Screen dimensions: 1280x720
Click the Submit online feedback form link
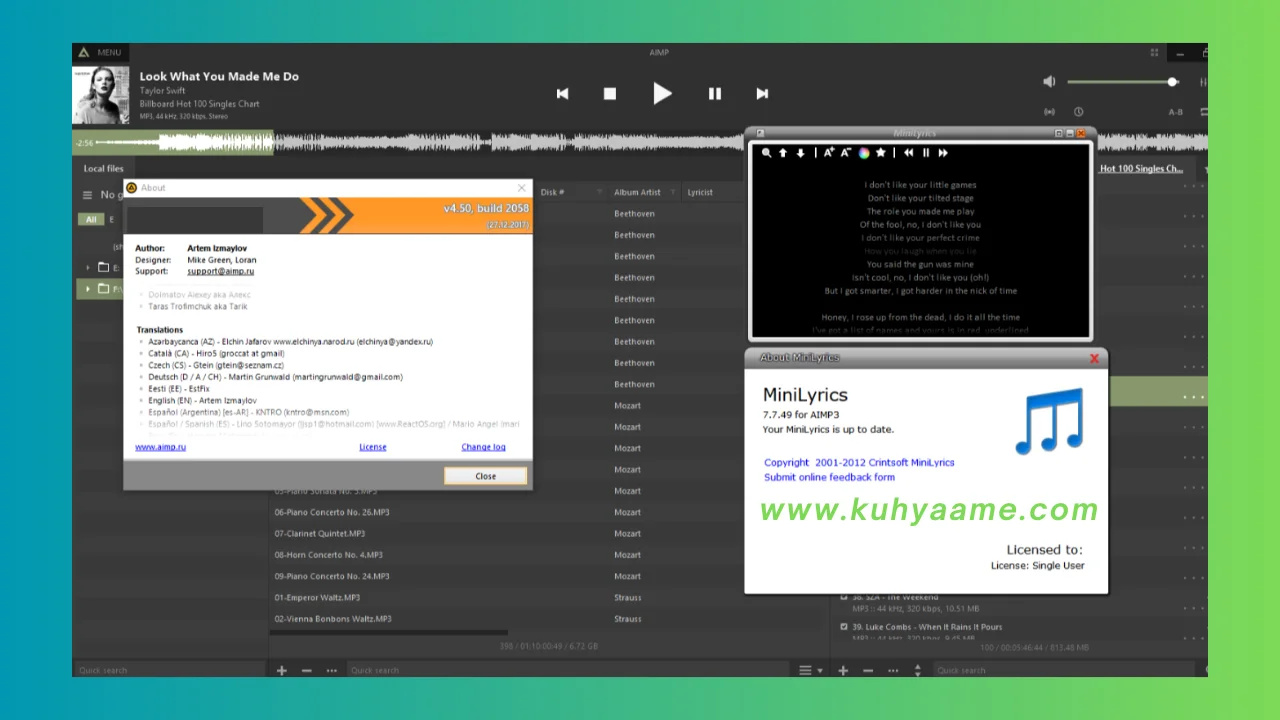(829, 477)
